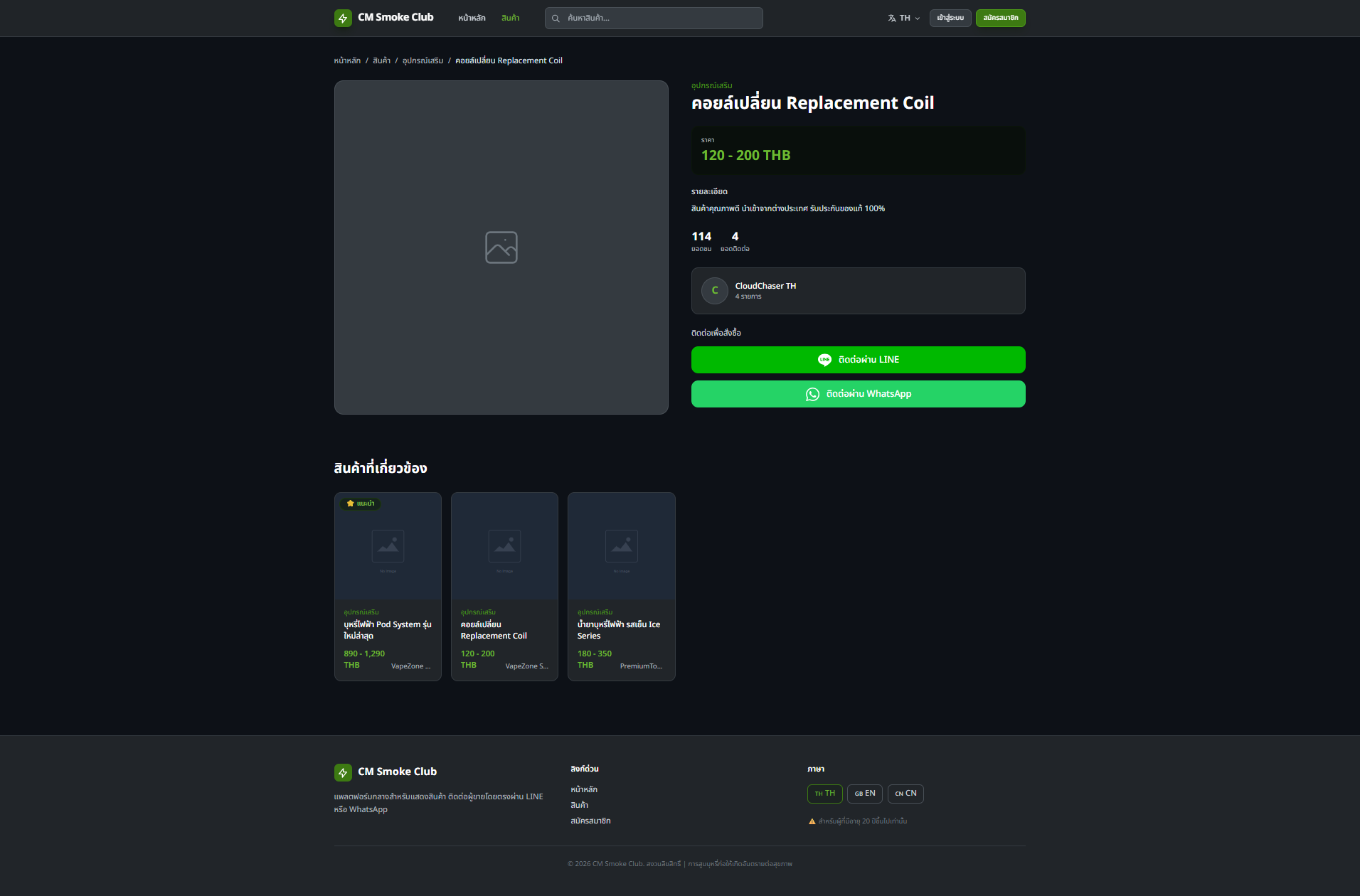Click the 180 - 350 THB price
This screenshot has width=1360, height=896.
pyautogui.click(x=594, y=659)
